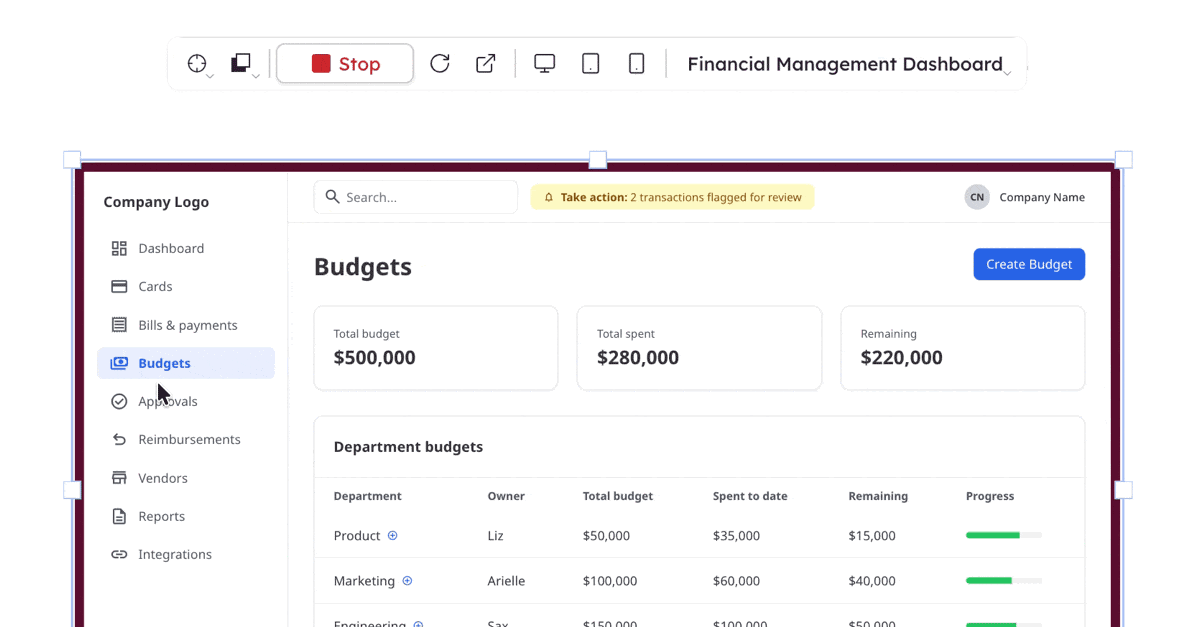Open Financial Management Dashboard dropdown
The image size is (1200, 627).
pos(848,65)
